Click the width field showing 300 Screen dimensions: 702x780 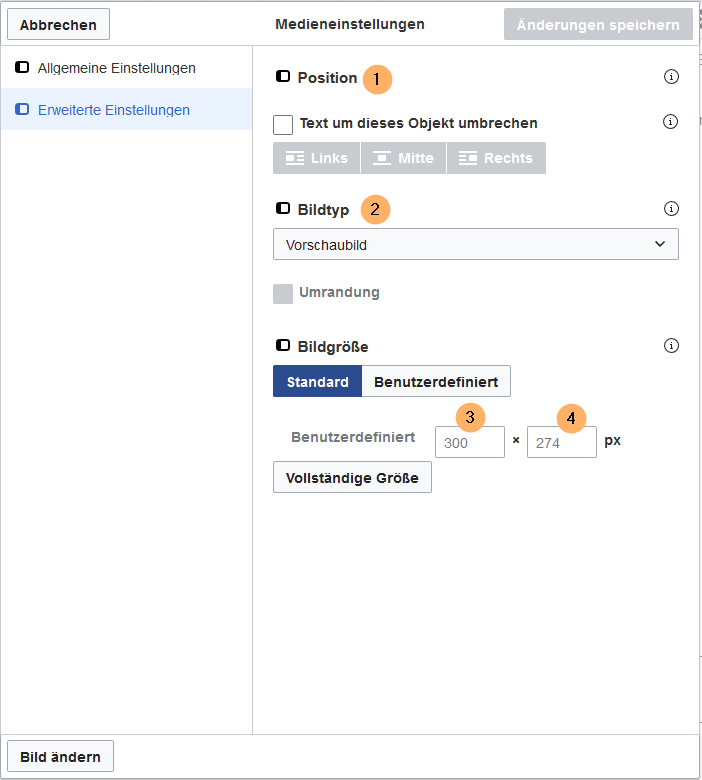(469, 442)
